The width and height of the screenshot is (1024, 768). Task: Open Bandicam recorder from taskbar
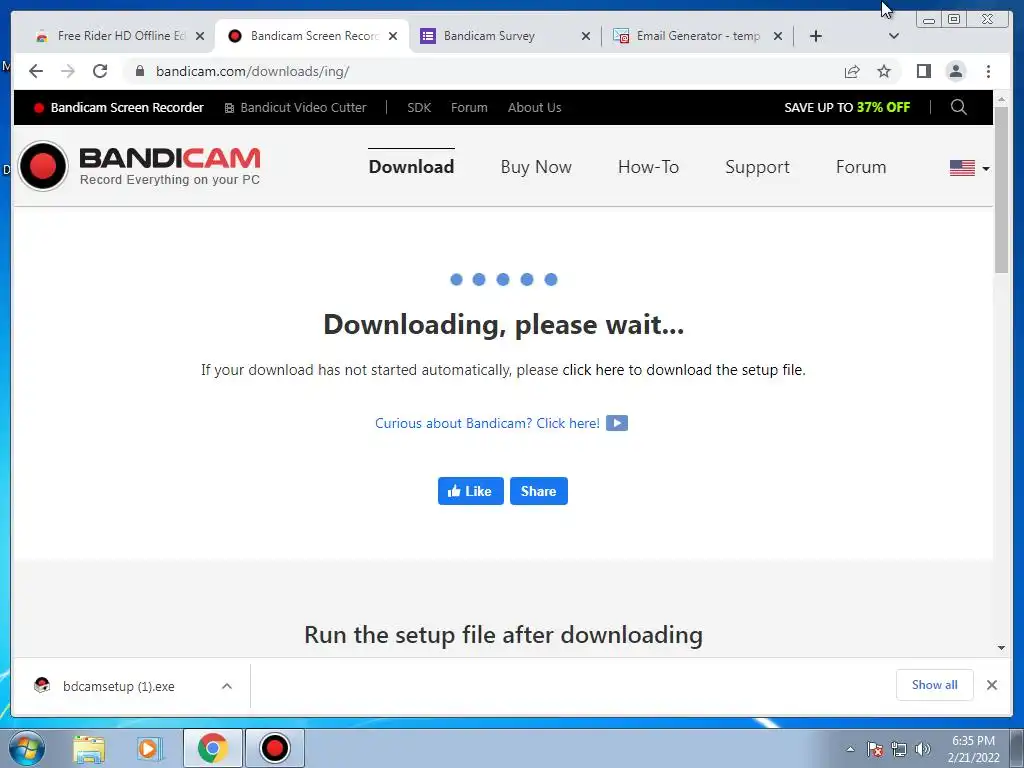[274, 748]
